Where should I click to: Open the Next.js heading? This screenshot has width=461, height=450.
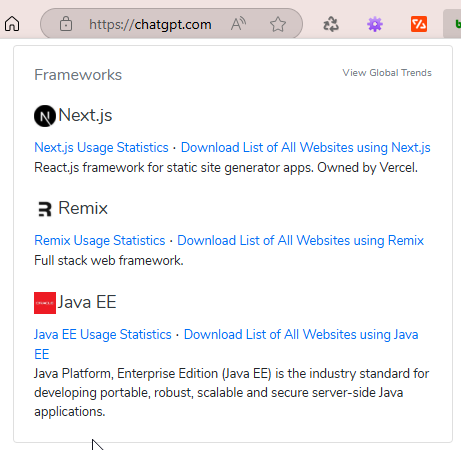(x=85, y=115)
